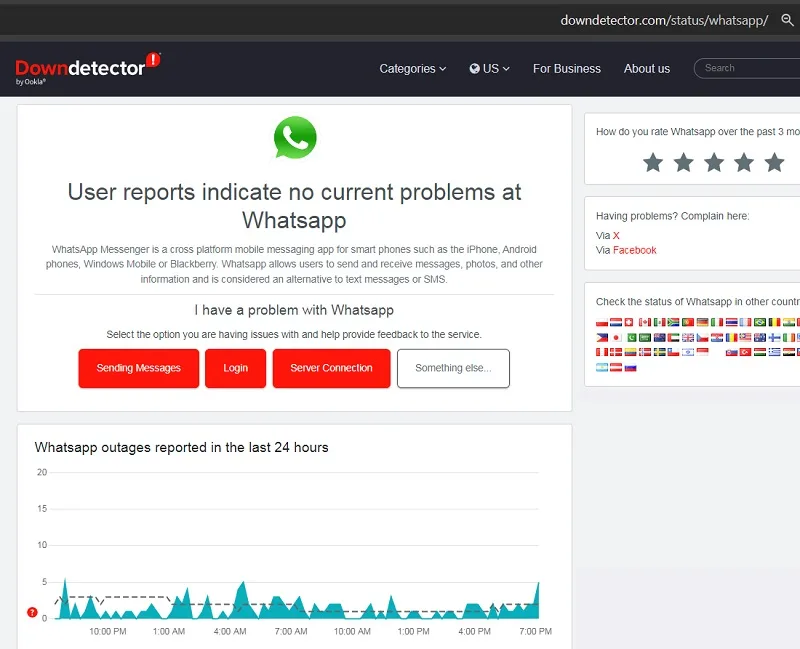Viewport: 800px width, 649px height.
Task: Click the green WhatsApp logo icon
Action: click(294, 137)
